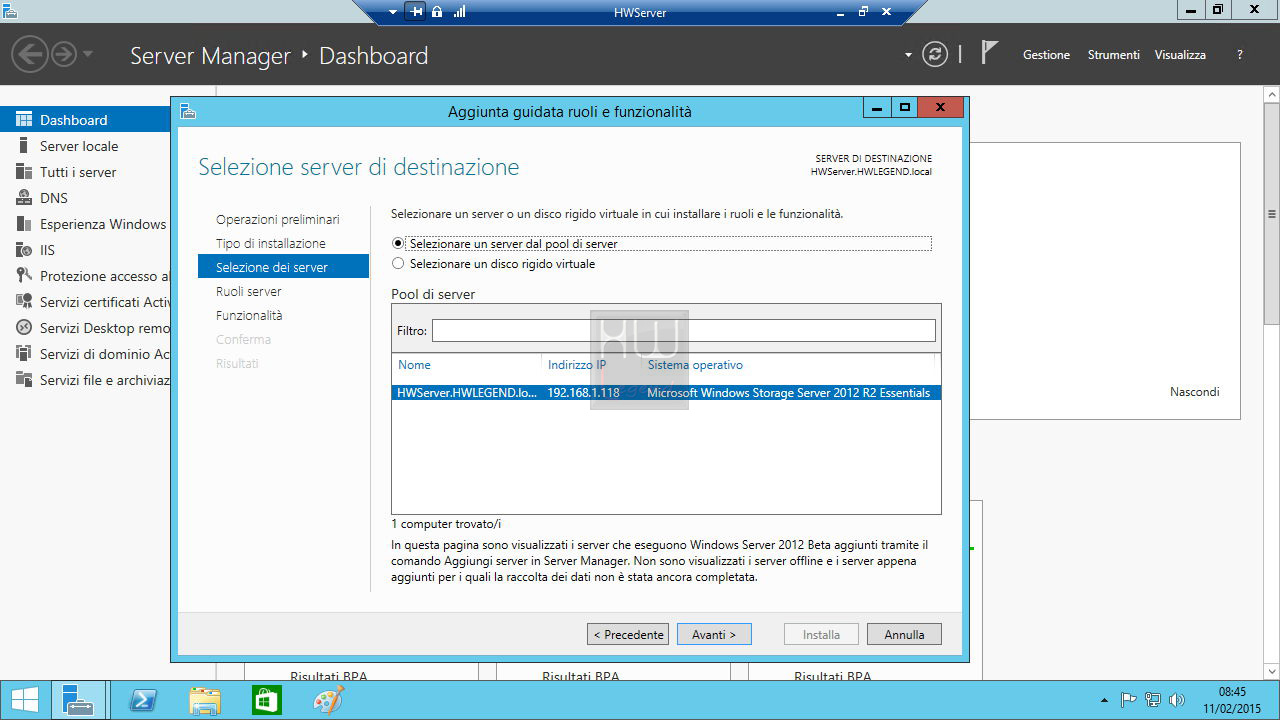1280x720 pixels.
Task: Go to Operazioni preliminari wizard step
Action: click(278, 219)
